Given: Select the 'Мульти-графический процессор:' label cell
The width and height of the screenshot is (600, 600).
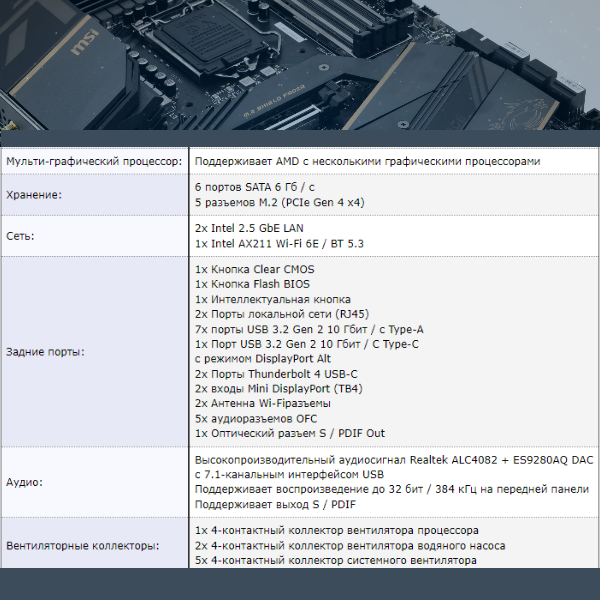Looking at the screenshot, I should point(94,161).
